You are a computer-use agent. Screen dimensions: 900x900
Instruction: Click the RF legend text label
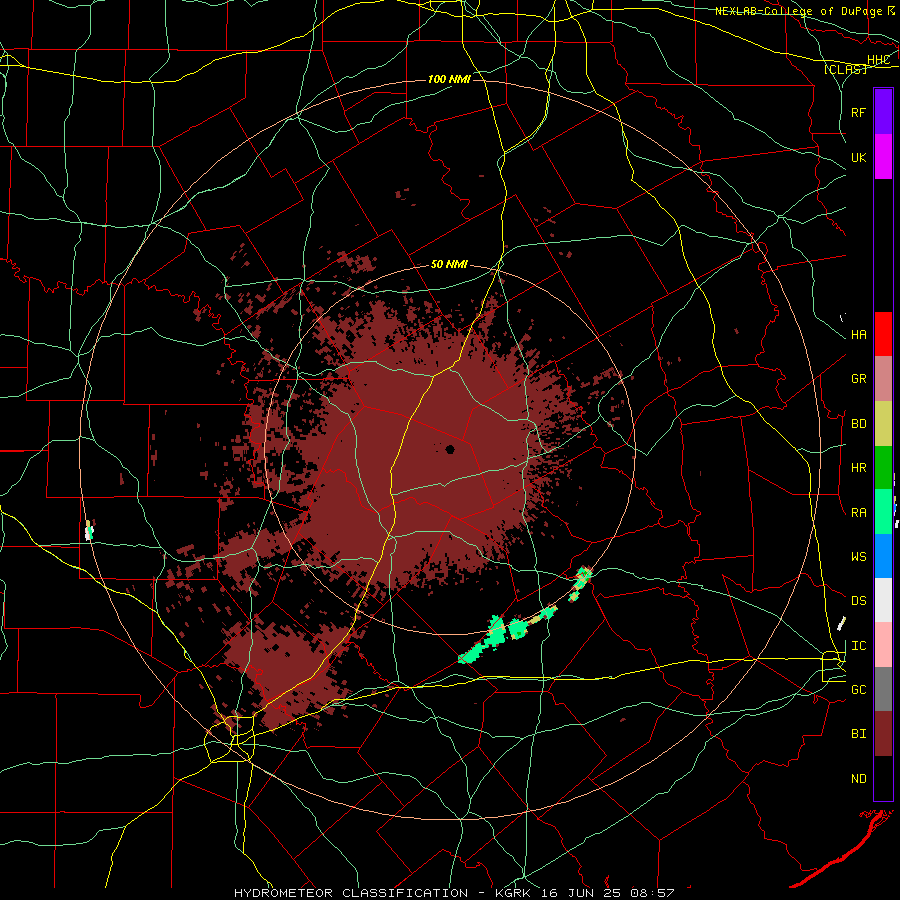[858, 112]
